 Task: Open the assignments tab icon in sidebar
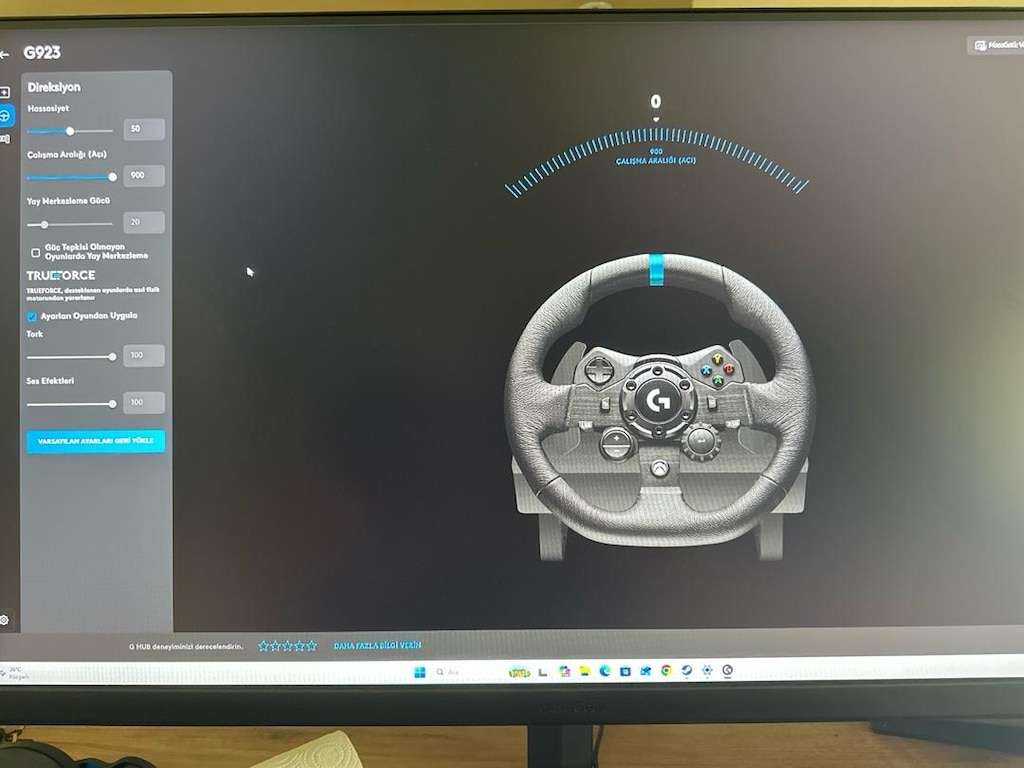(x=5, y=92)
